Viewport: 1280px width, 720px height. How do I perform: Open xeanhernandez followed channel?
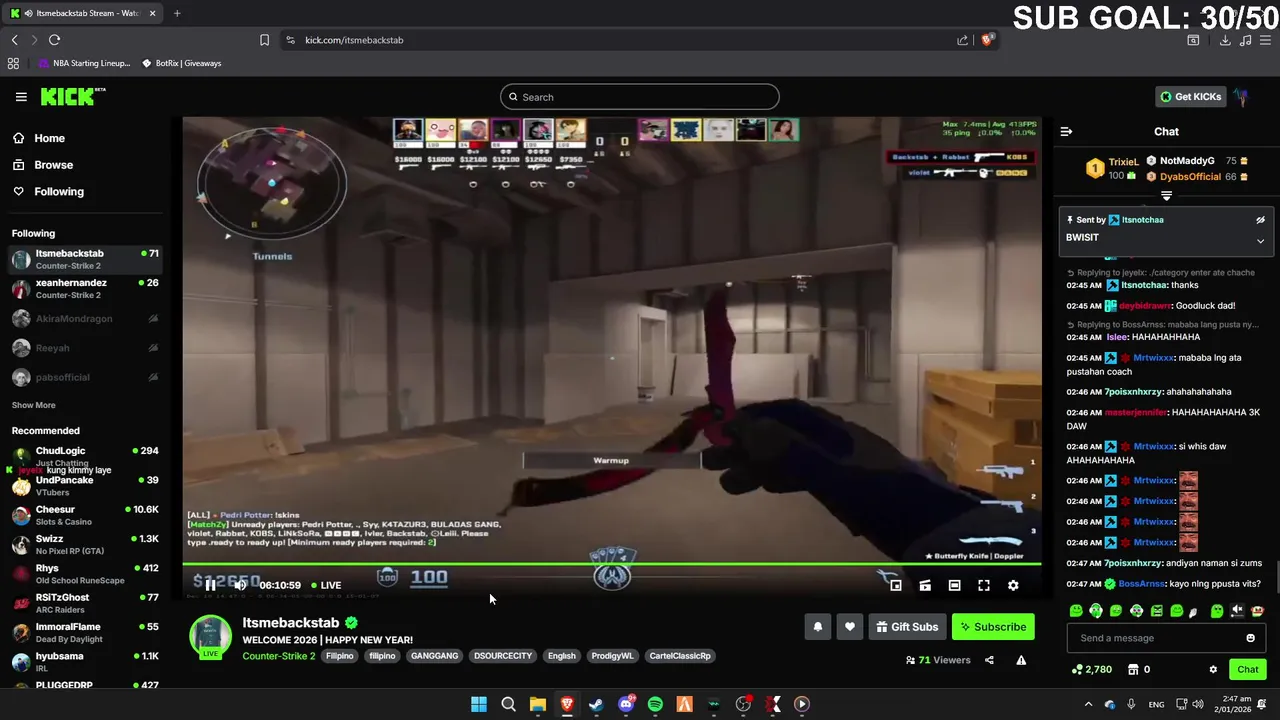[85, 289]
